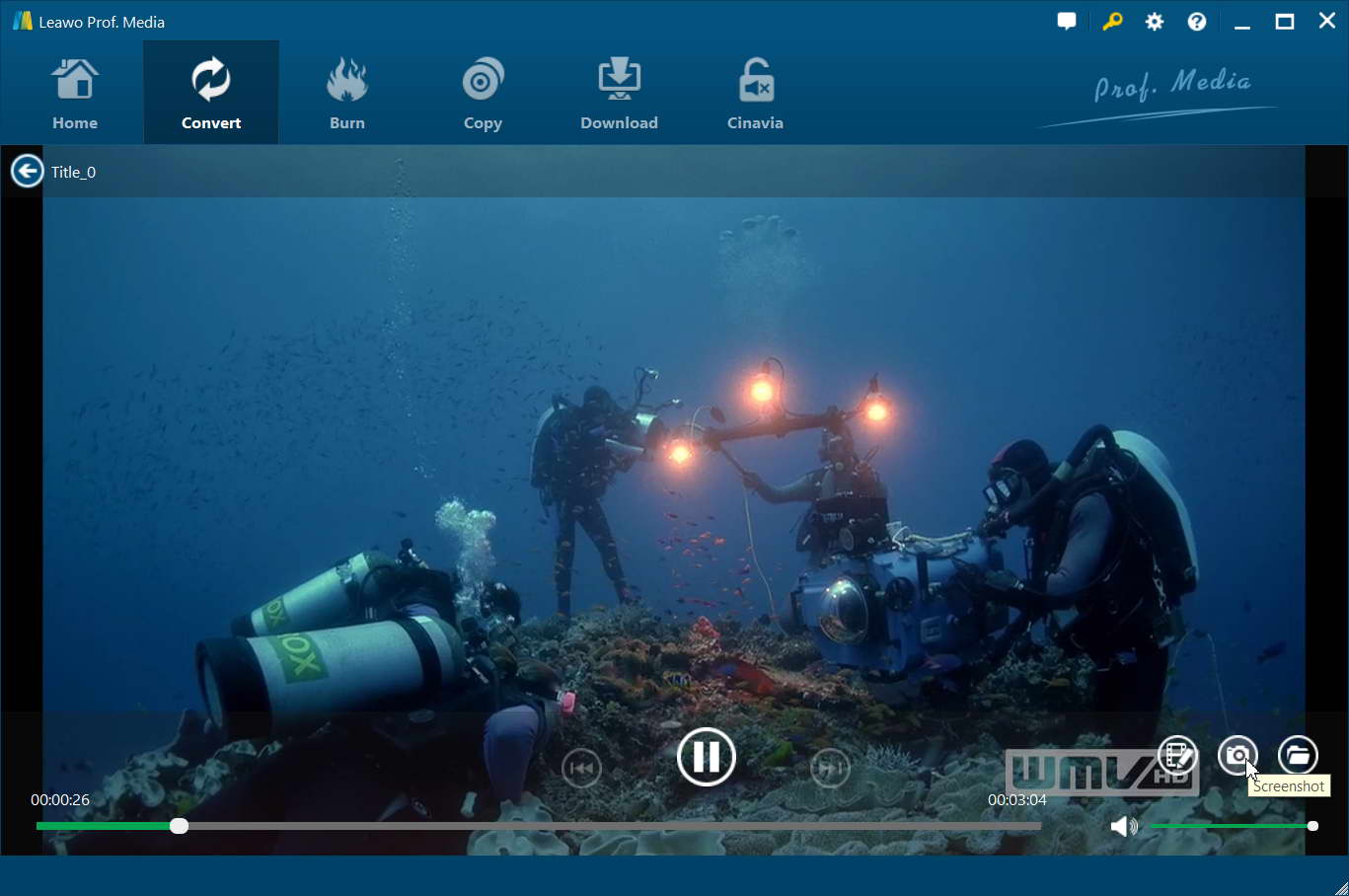The height and width of the screenshot is (896, 1349).
Task: Open the video edit tool
Action: (x=1177, y=756)
